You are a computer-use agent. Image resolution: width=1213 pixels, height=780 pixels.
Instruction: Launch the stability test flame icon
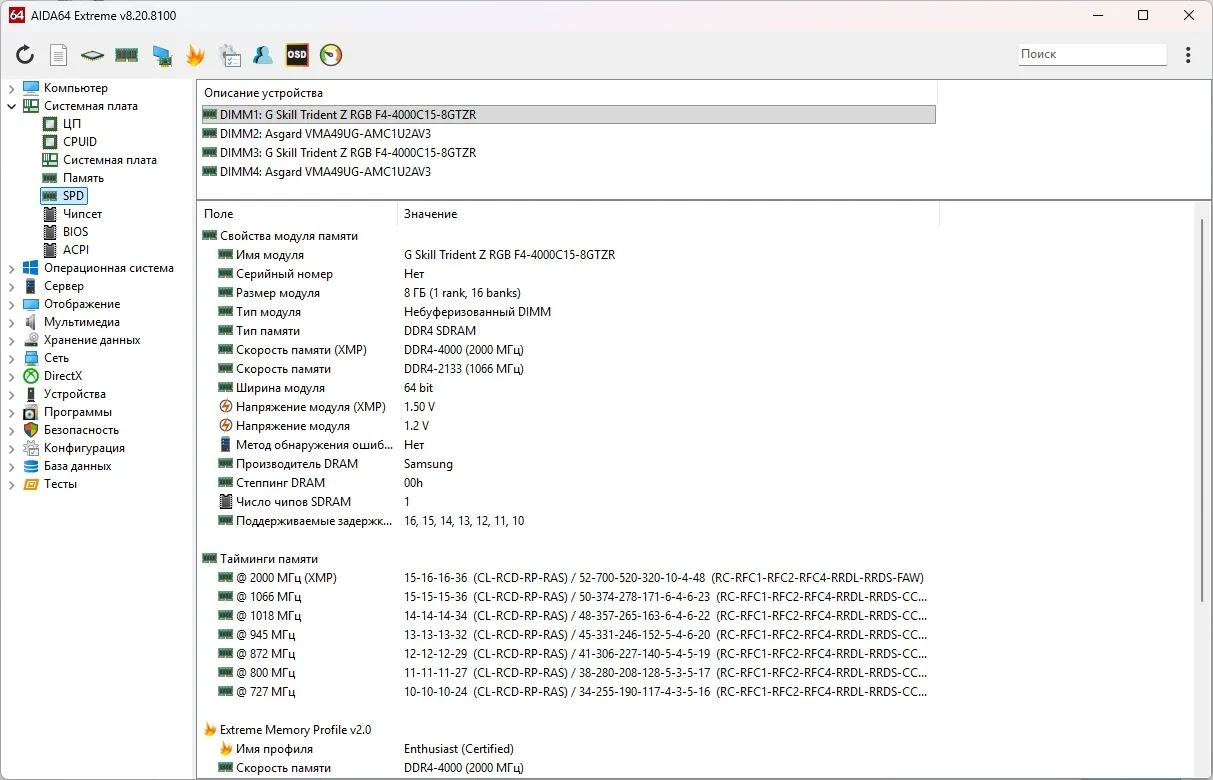pos(195,55)
